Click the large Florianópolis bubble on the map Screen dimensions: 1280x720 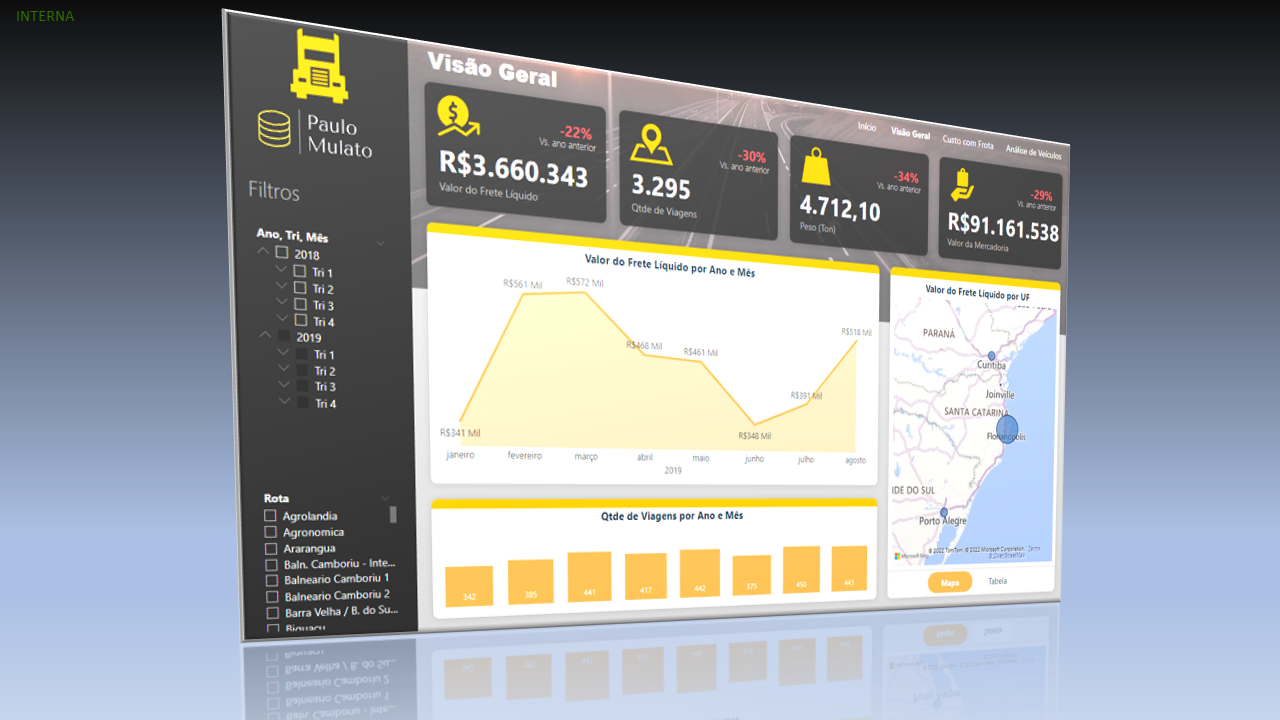pos(1007,429)
